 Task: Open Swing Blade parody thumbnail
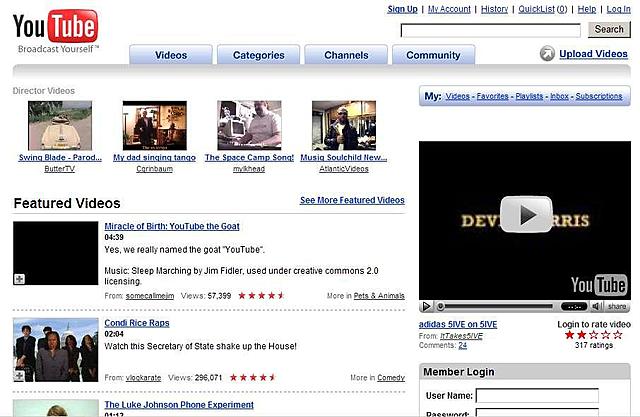click(60, 126)
